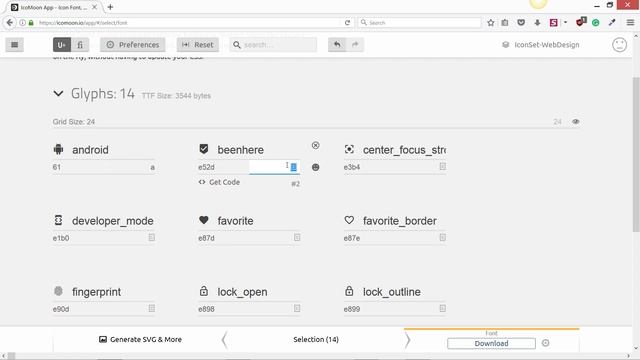640x360 pixels.
Task: Click the undo arrow button
Action: click(337, 45)
